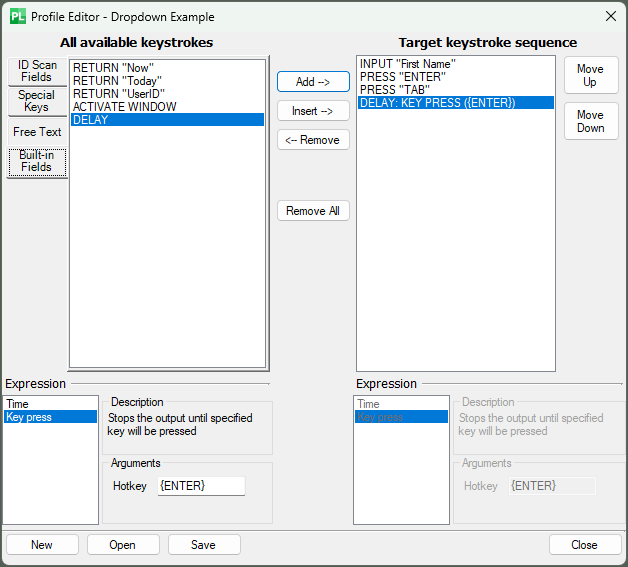The width and height of the screenshot is (628, 567).
Task: Open the Built-in Fields tab
Action: (37, 161)
